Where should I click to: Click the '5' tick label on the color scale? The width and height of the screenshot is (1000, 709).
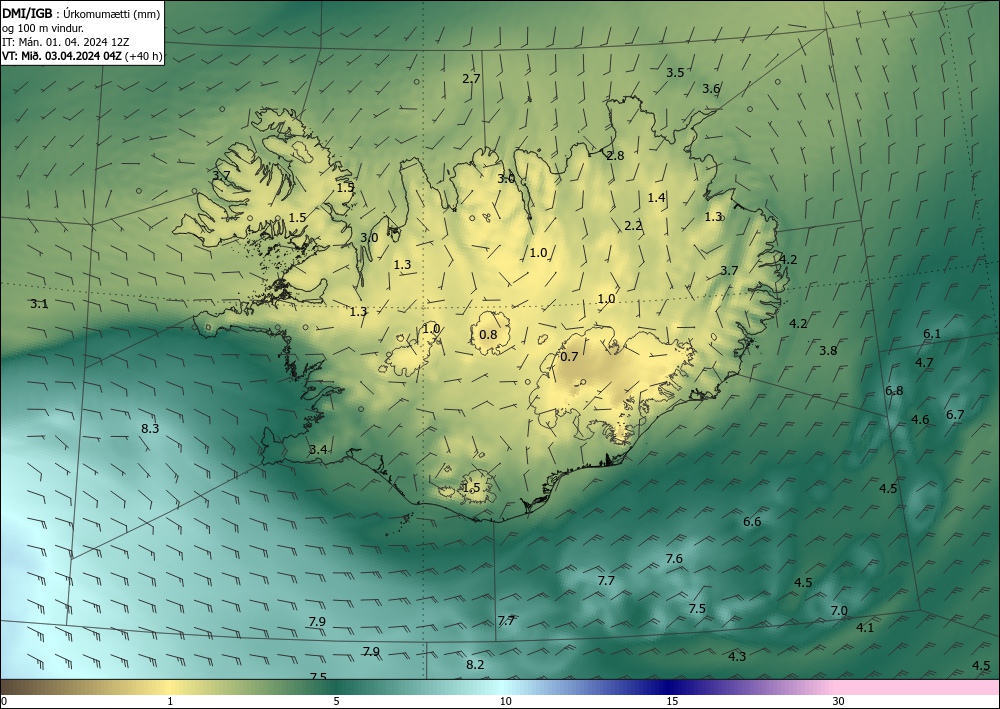pos(336,702)
